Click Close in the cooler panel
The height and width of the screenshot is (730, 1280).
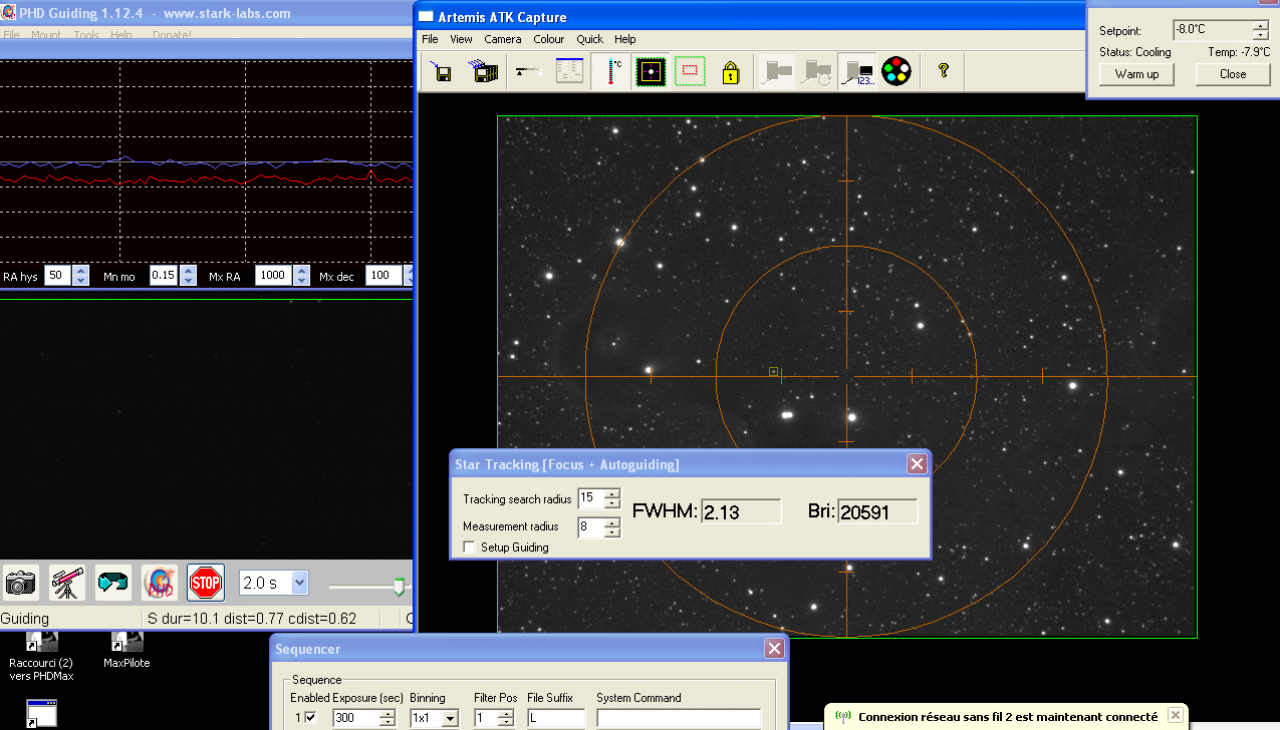[1232, 74]
